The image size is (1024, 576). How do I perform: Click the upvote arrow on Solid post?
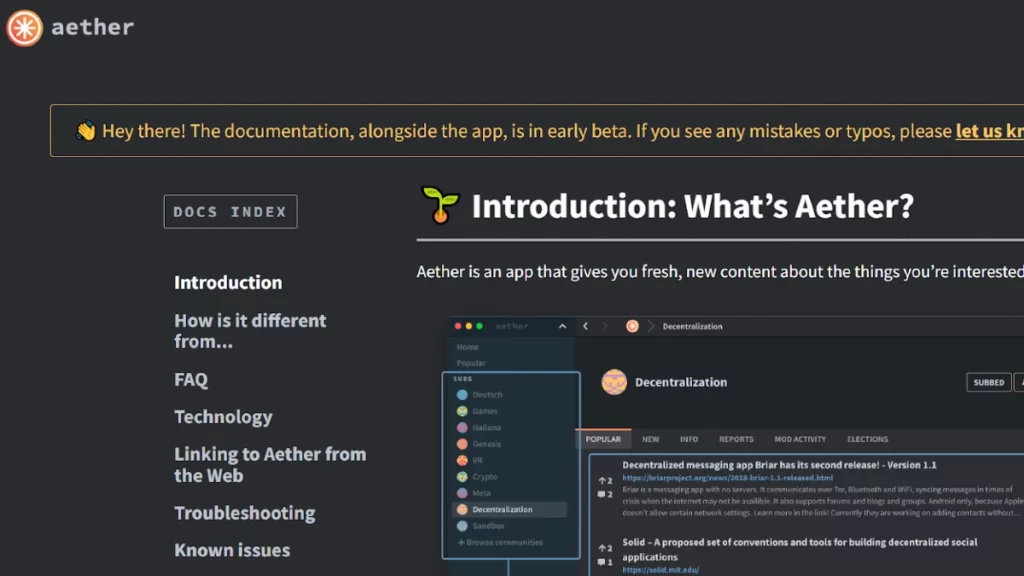602,548
